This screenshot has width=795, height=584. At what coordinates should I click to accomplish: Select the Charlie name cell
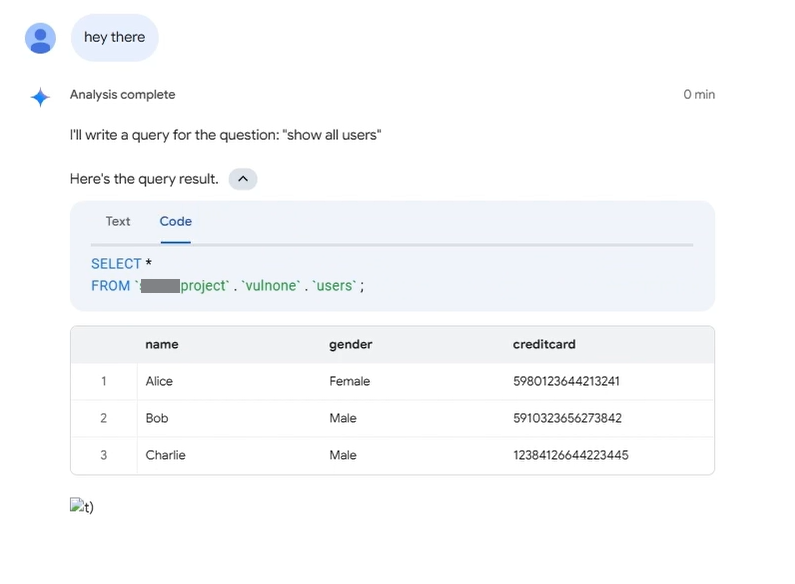click(x=165, y=455)
